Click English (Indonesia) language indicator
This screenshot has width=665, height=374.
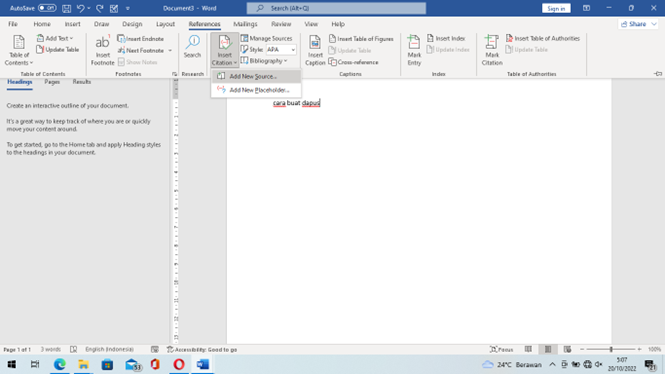click(109, 349)
